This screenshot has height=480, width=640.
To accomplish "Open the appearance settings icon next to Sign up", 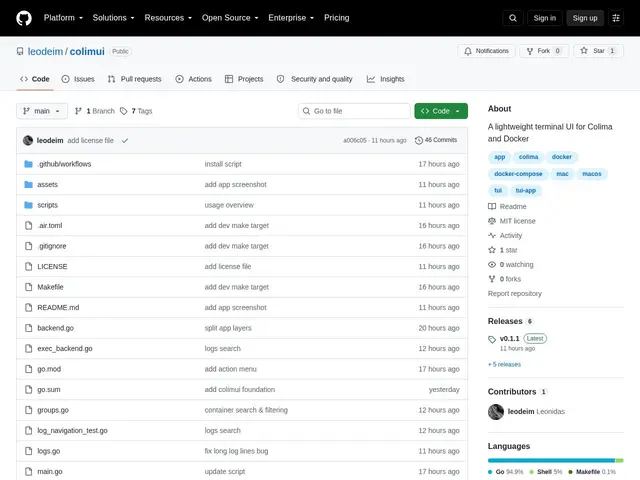I will click(616, 18).
